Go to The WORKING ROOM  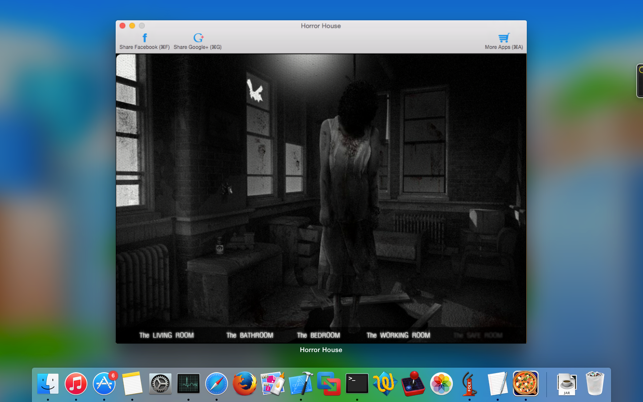pyautogui.click(x=398, y=335)
